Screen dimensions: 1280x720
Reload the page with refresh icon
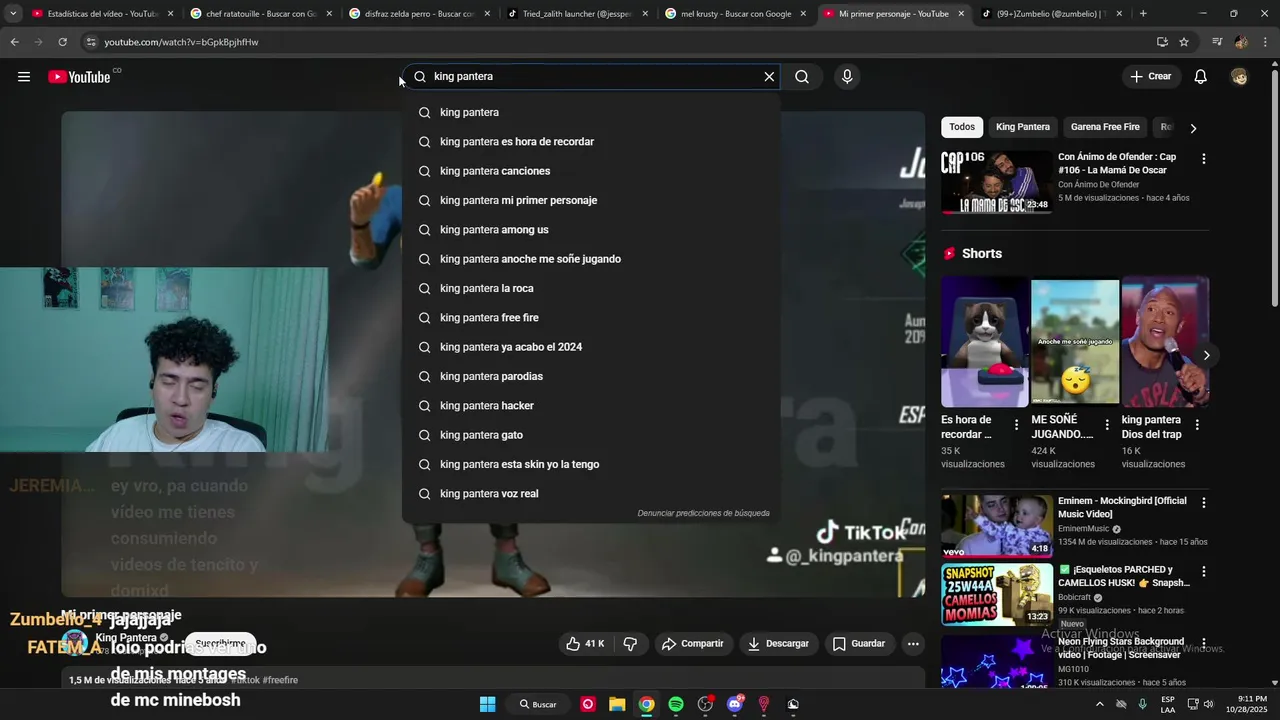62,42
